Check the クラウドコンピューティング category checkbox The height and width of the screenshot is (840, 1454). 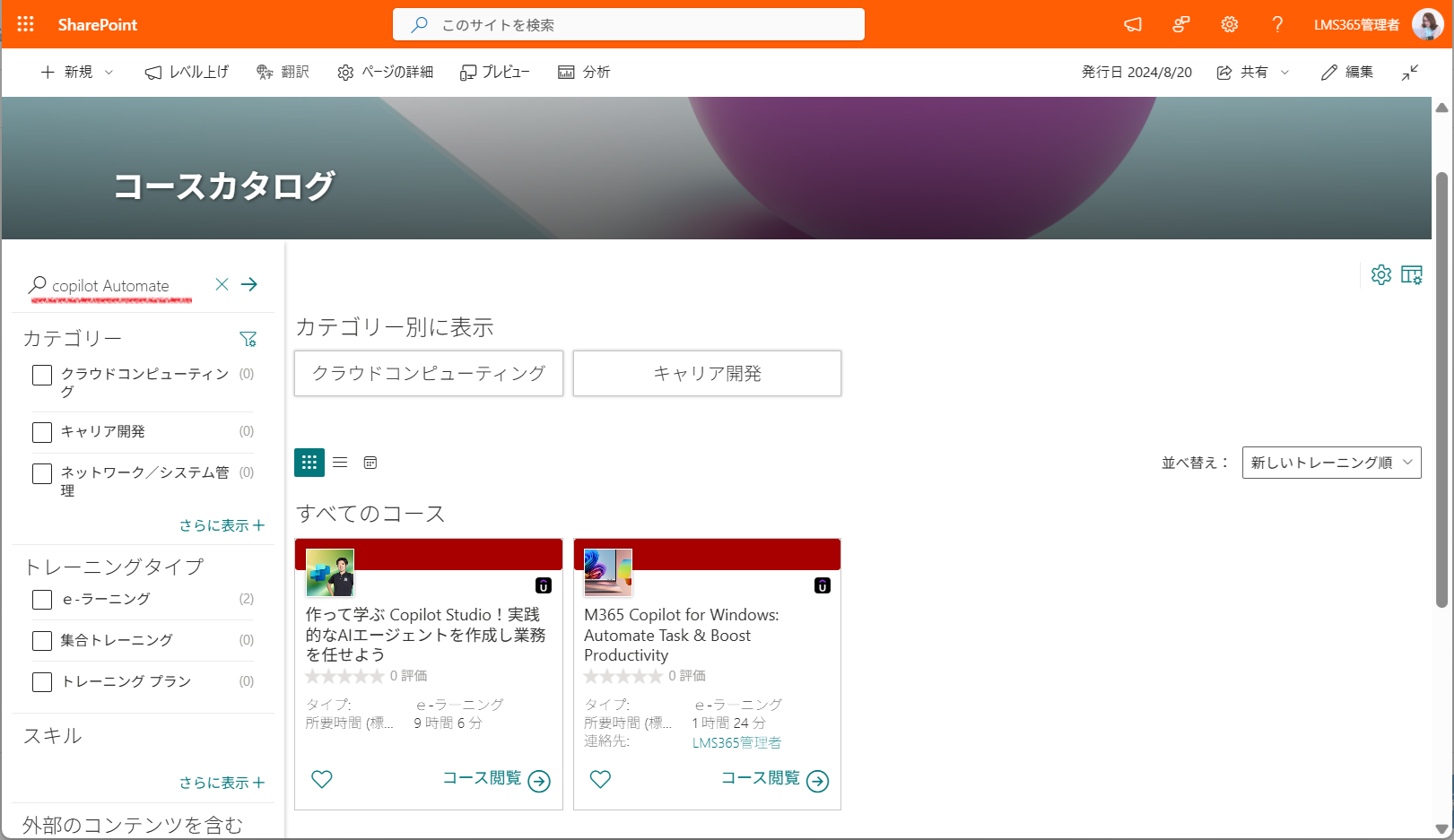(42, 375)
